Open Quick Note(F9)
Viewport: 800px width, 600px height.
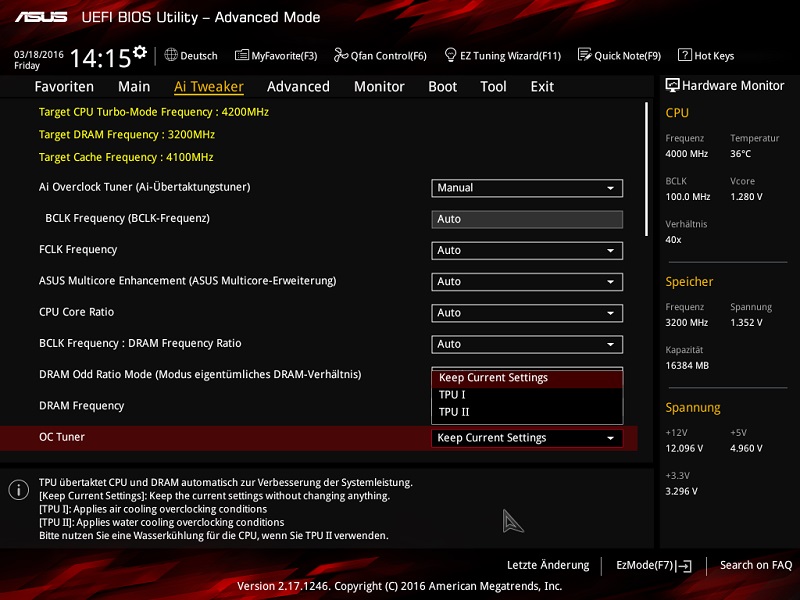coord(619,56)
